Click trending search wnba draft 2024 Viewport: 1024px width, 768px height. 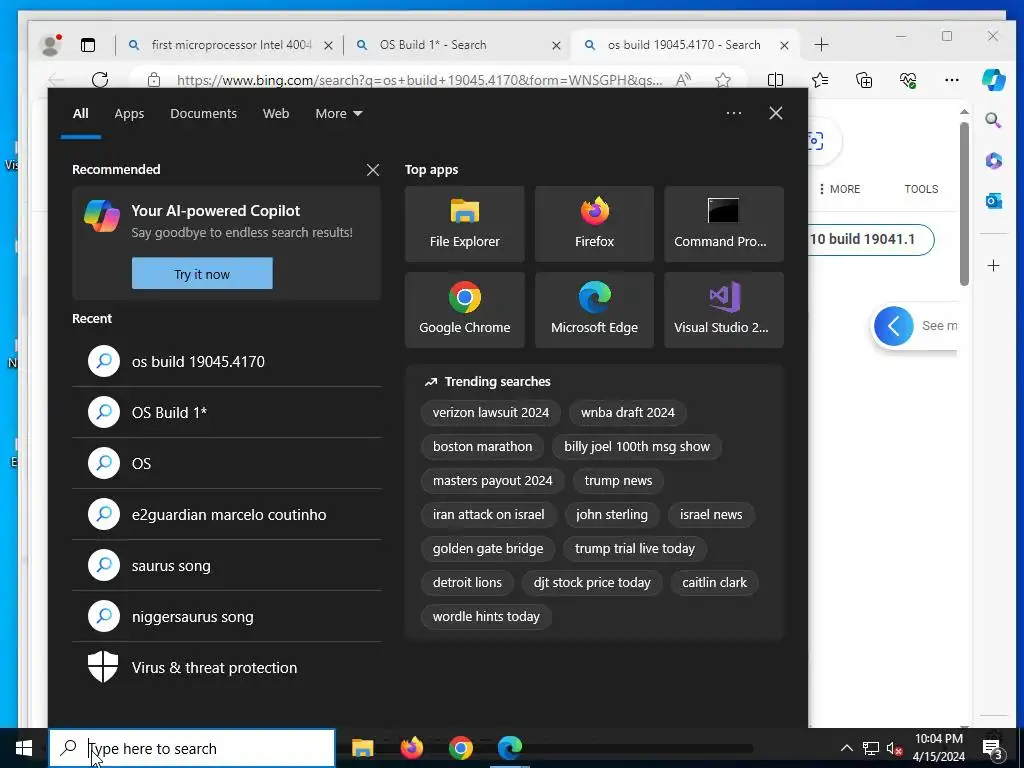[x=627, y=412]
